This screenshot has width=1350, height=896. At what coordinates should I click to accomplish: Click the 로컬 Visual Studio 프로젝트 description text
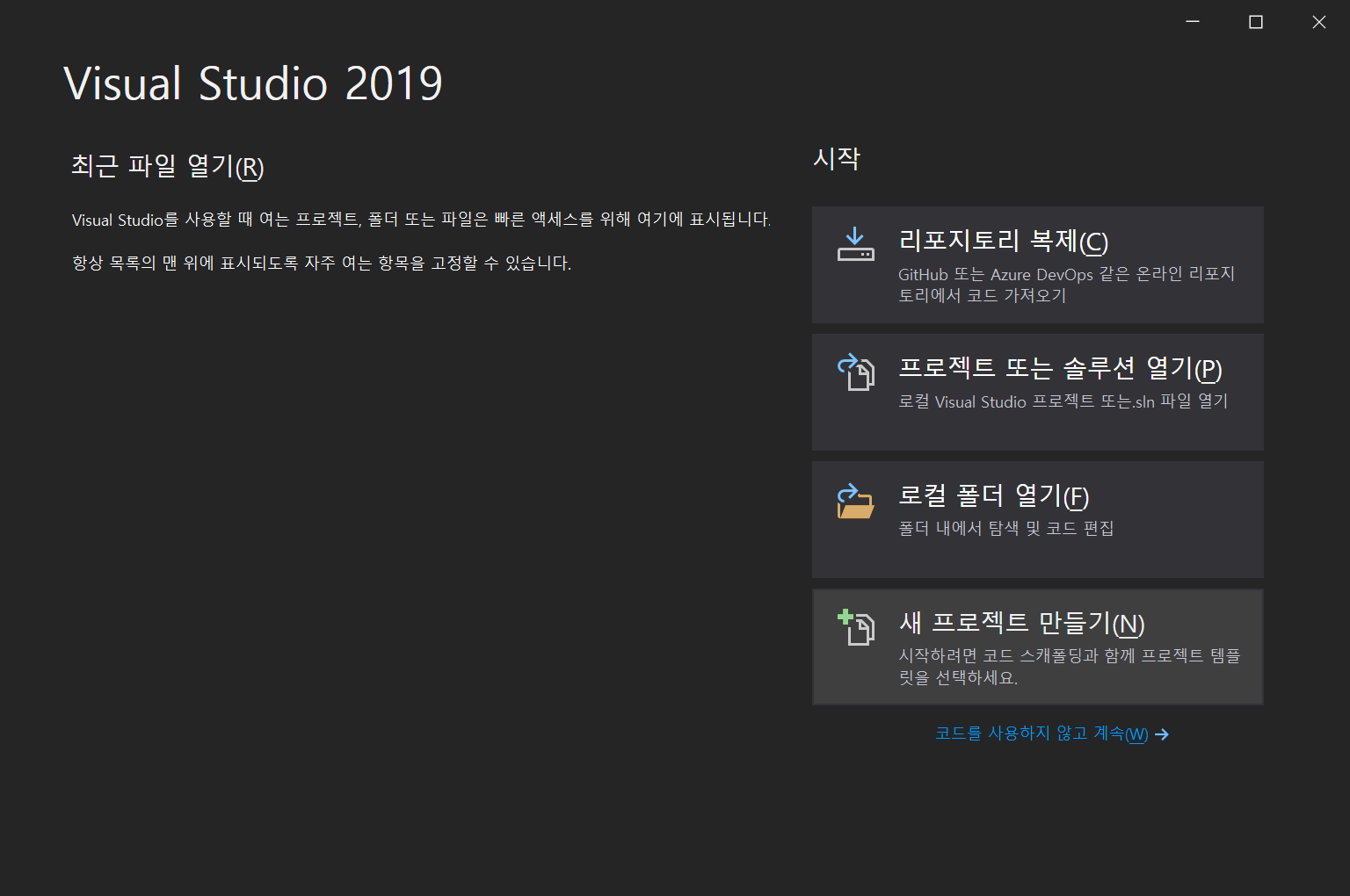[1063, 401]
